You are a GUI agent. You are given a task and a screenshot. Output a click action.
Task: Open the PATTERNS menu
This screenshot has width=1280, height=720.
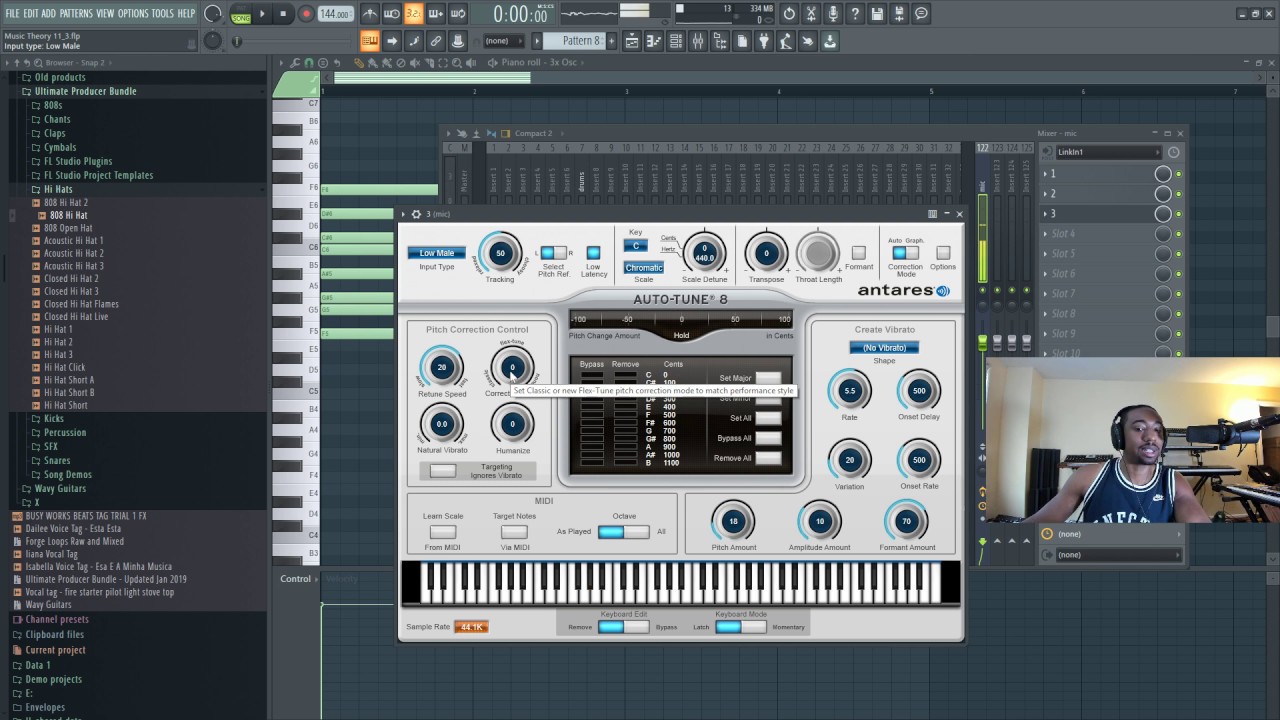point(76,14)
